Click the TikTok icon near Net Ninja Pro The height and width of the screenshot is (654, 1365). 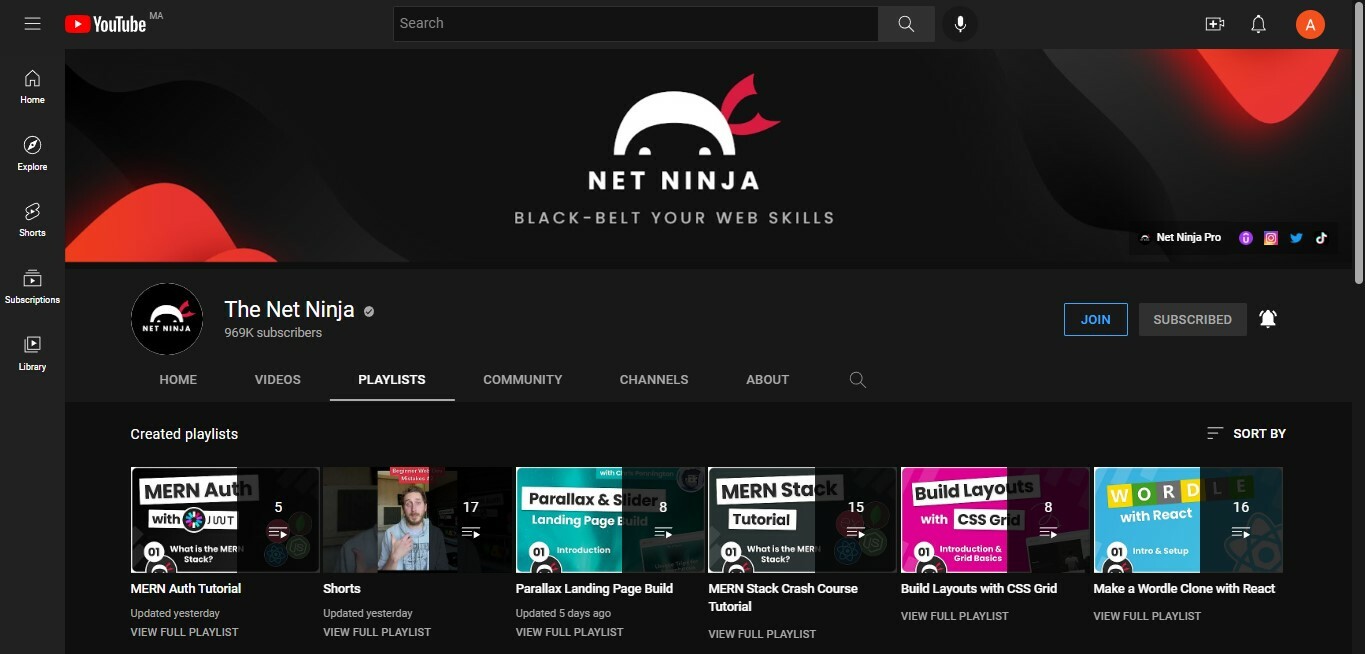(1321, 237)
